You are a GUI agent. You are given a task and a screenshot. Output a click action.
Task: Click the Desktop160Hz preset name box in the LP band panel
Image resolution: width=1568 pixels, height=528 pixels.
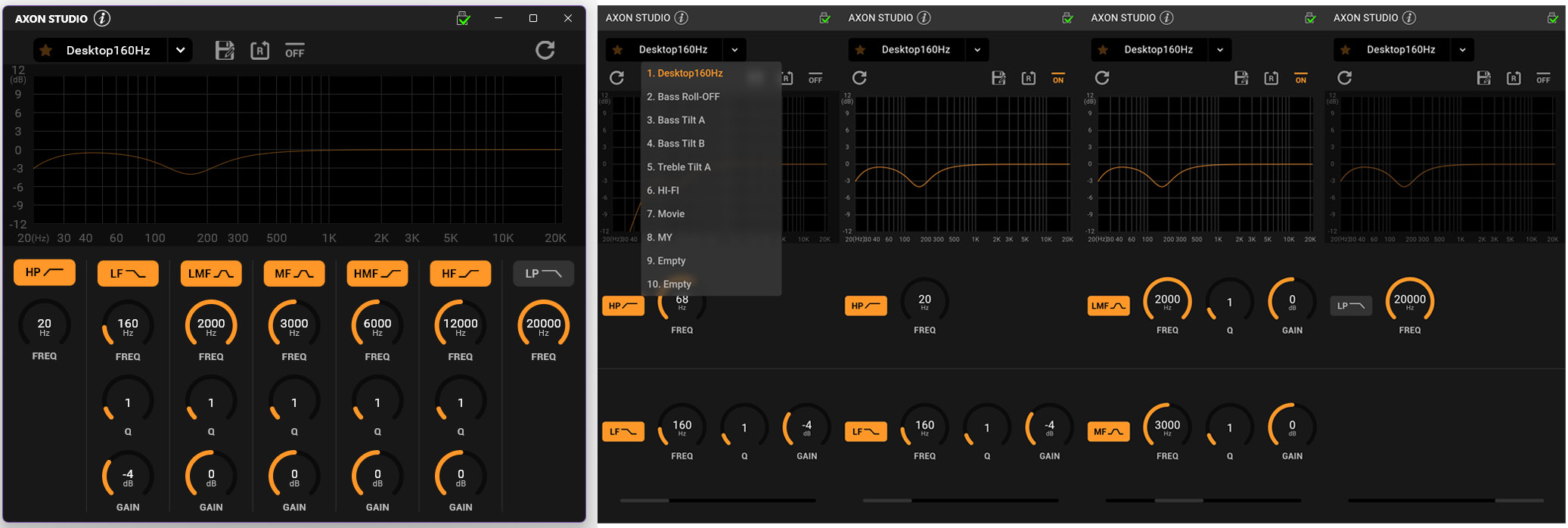point(1393,50)
